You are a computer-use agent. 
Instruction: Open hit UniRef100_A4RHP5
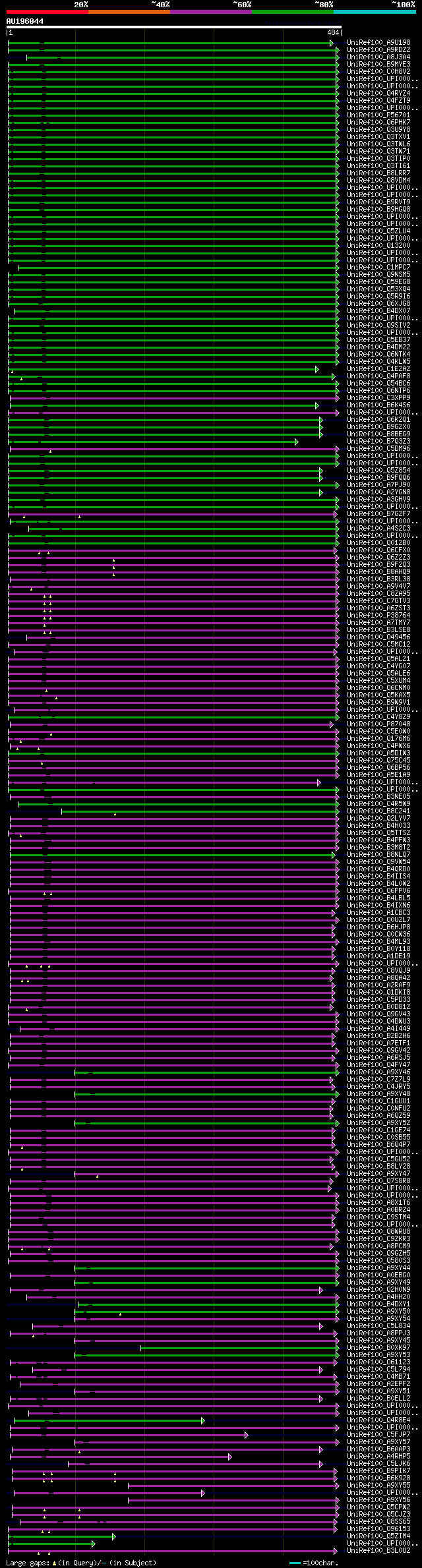(378, 1456)
